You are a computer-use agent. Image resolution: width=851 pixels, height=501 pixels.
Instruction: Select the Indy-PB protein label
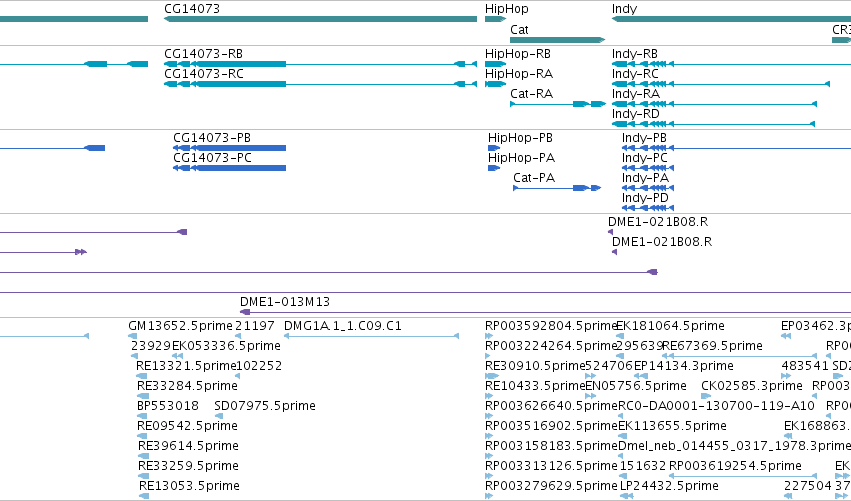(644, 138)
